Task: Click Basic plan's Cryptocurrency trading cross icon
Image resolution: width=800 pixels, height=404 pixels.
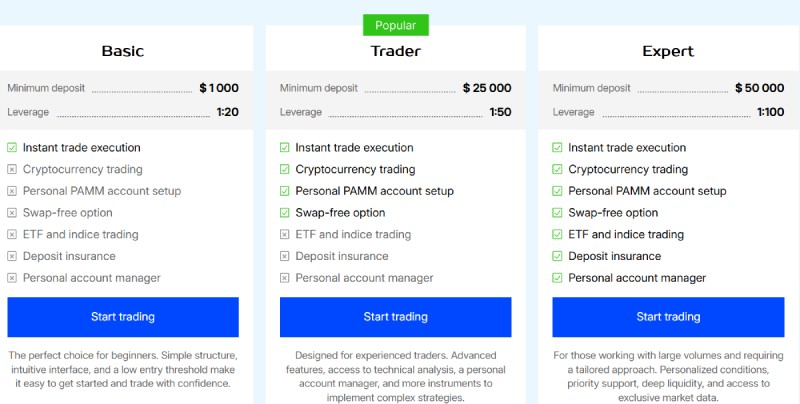Action: point(12,170)
